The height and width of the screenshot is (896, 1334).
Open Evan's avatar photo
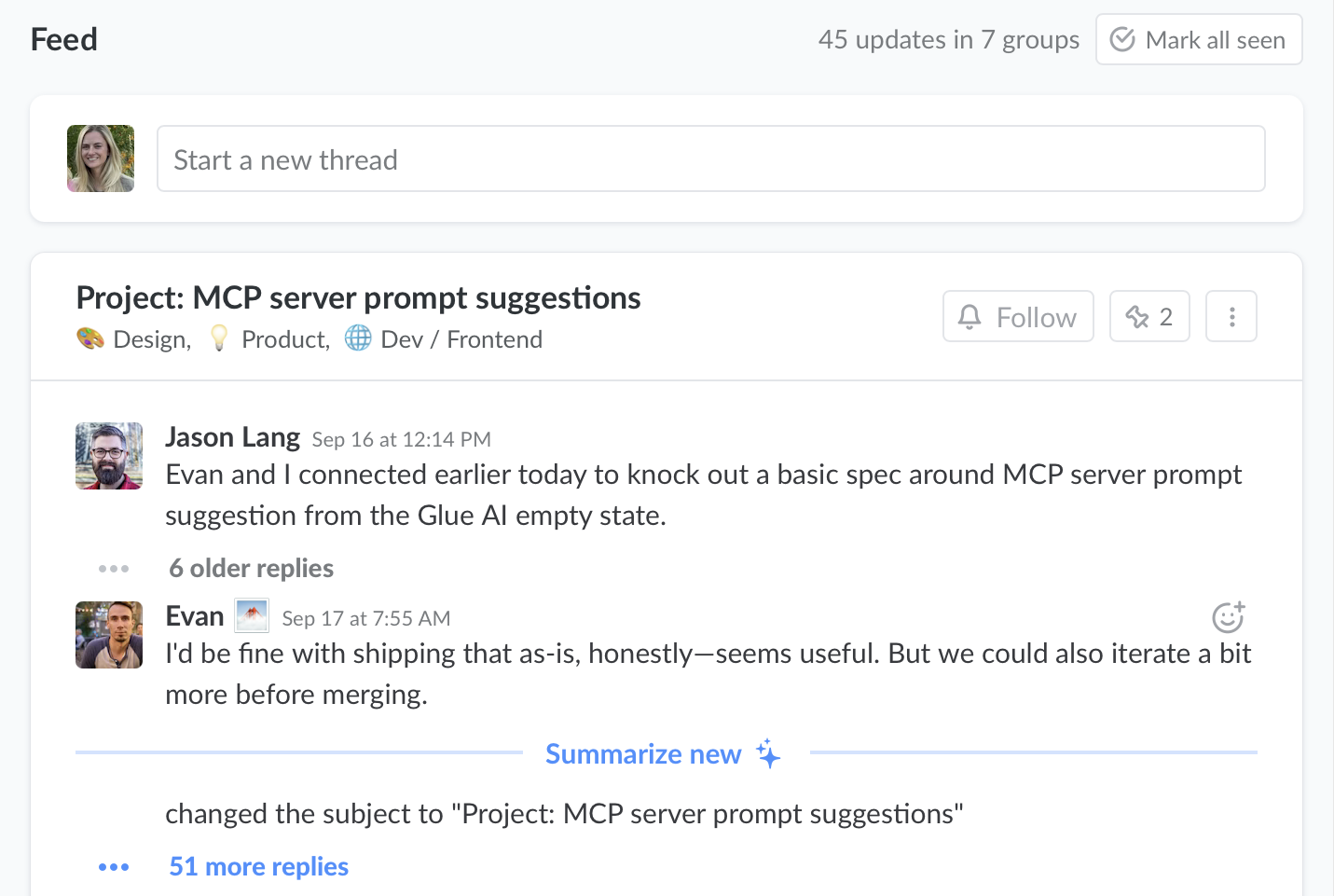click(109, 635)
